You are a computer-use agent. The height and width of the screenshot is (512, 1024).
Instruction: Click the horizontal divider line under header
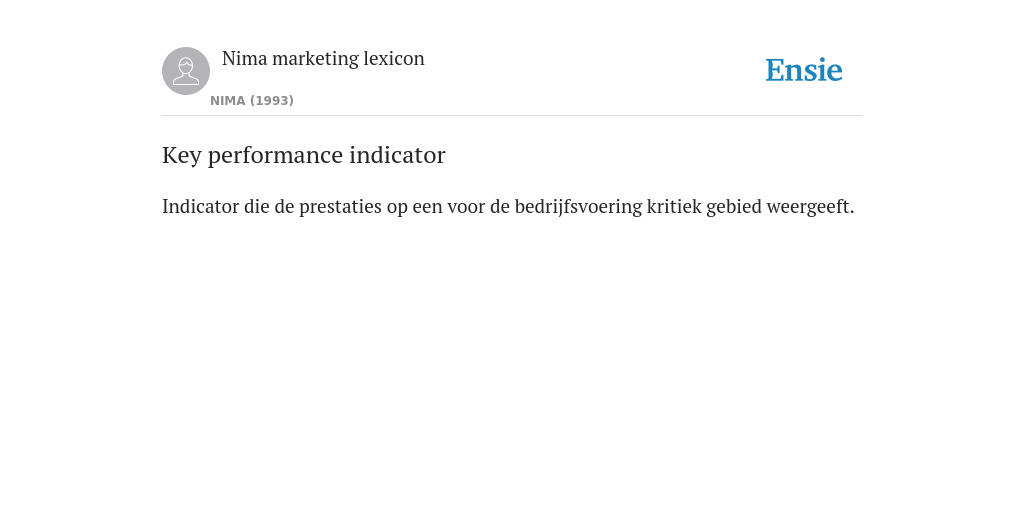coord(512,116)
